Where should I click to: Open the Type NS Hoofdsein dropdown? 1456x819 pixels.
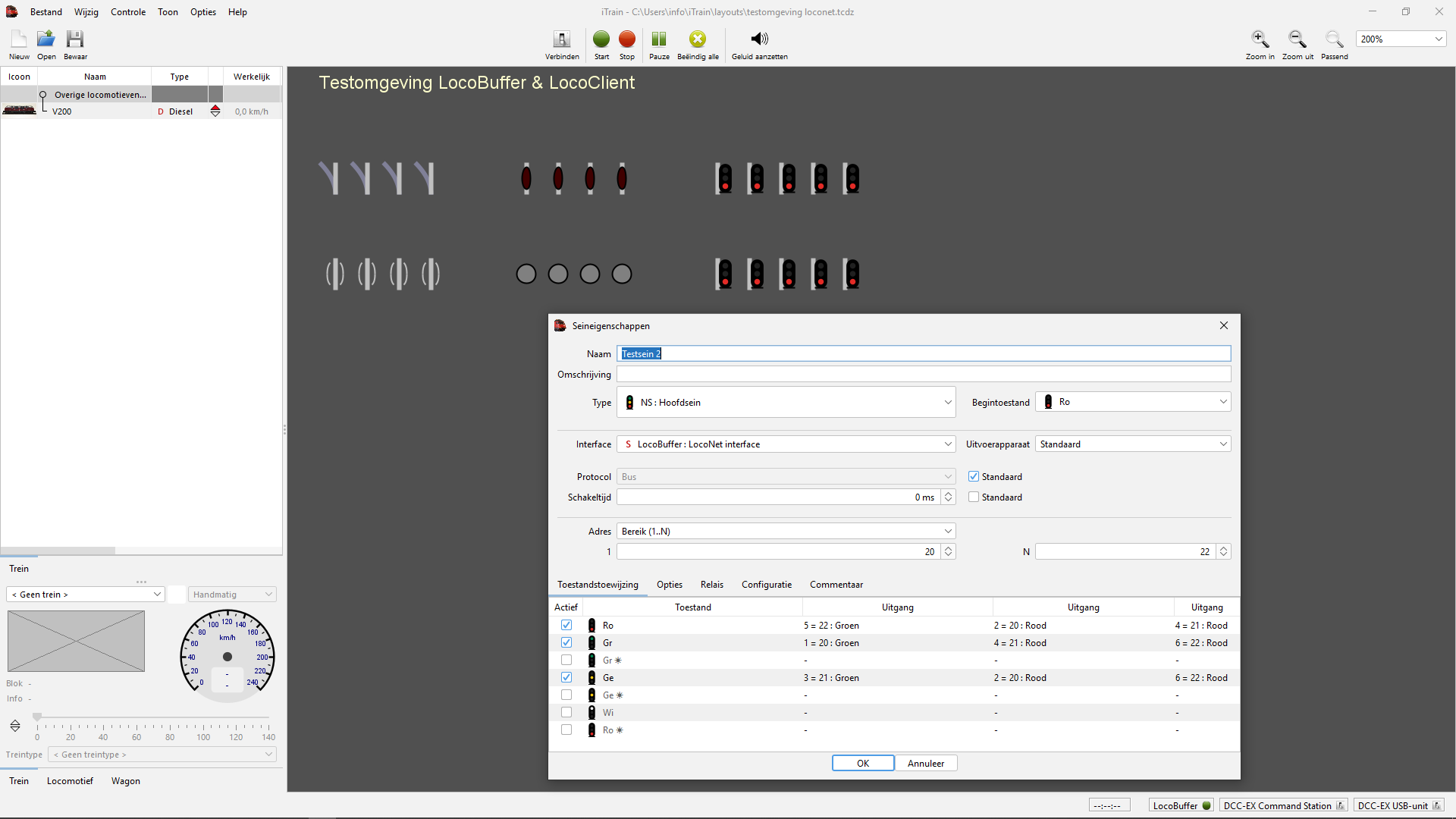click(786, 403)
